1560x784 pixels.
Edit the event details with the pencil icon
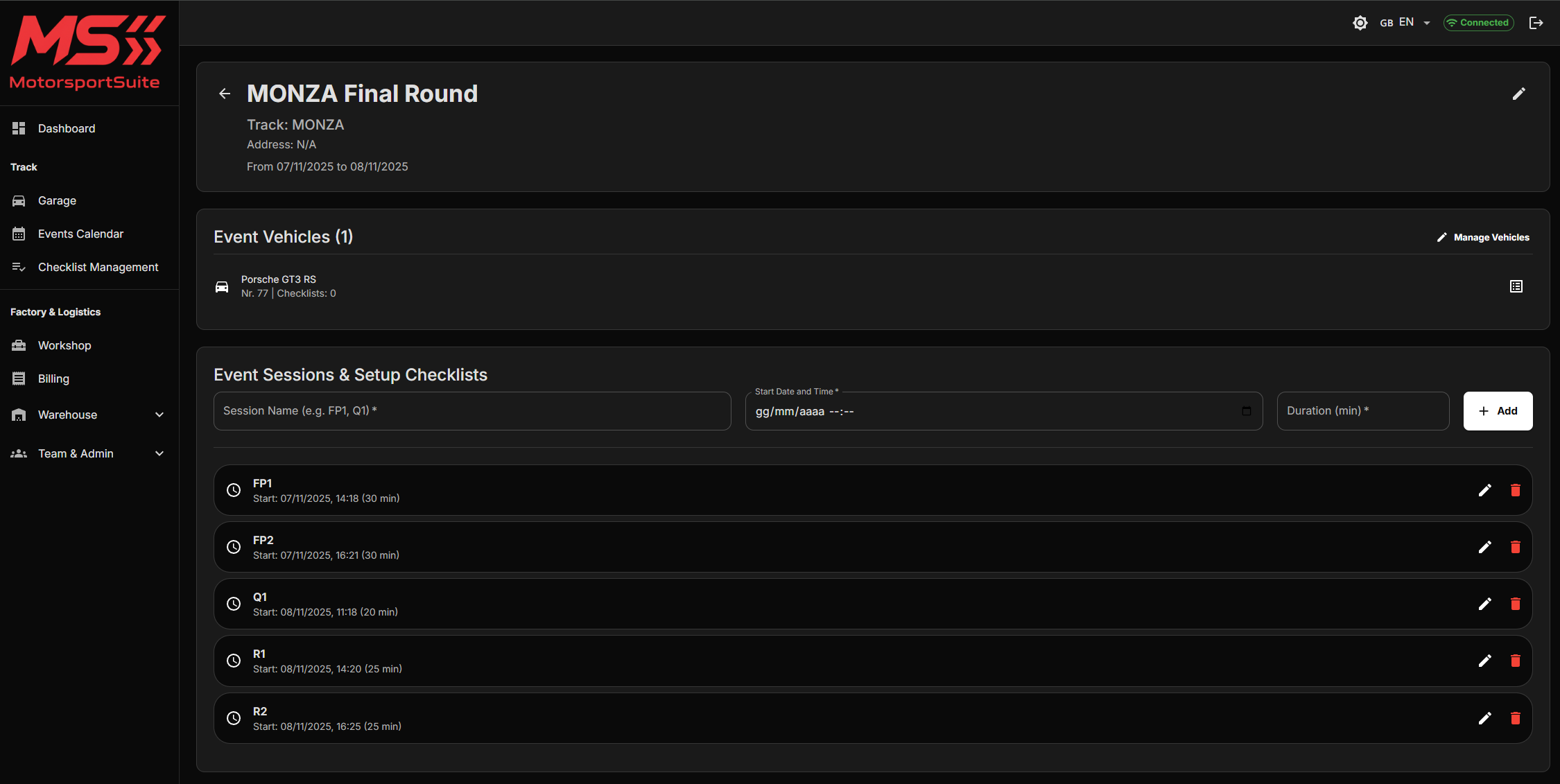1518,94
